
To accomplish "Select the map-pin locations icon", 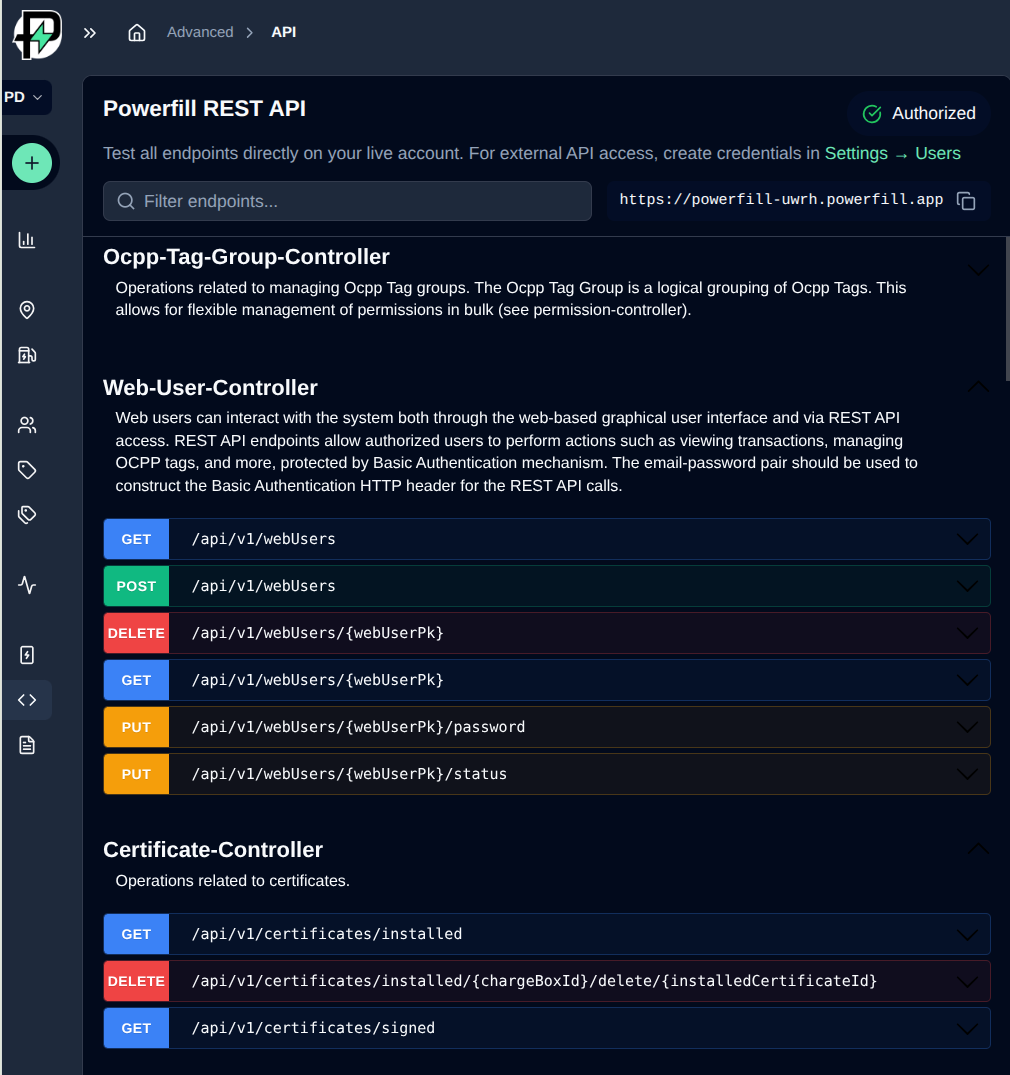I will point(26,310).
